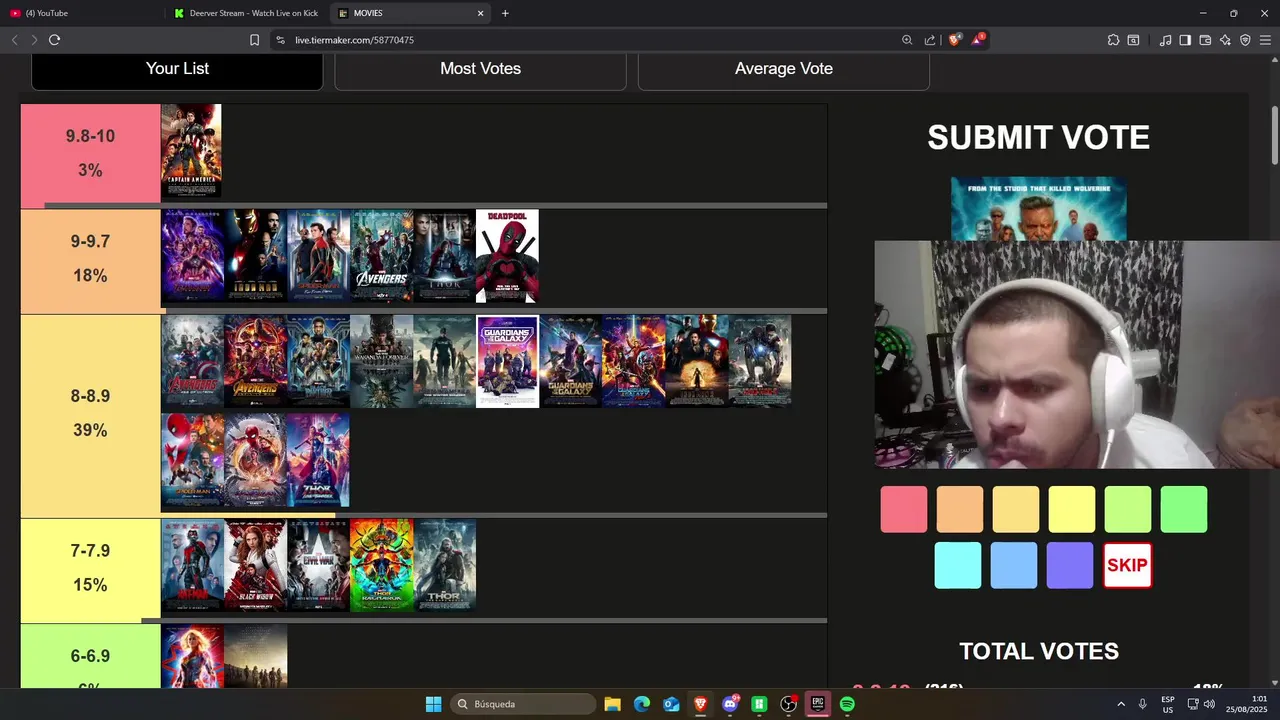This screenshot has height=720, width=1280.
Task: Click the browser forward arrow
Action: click(x=34, y=40)
